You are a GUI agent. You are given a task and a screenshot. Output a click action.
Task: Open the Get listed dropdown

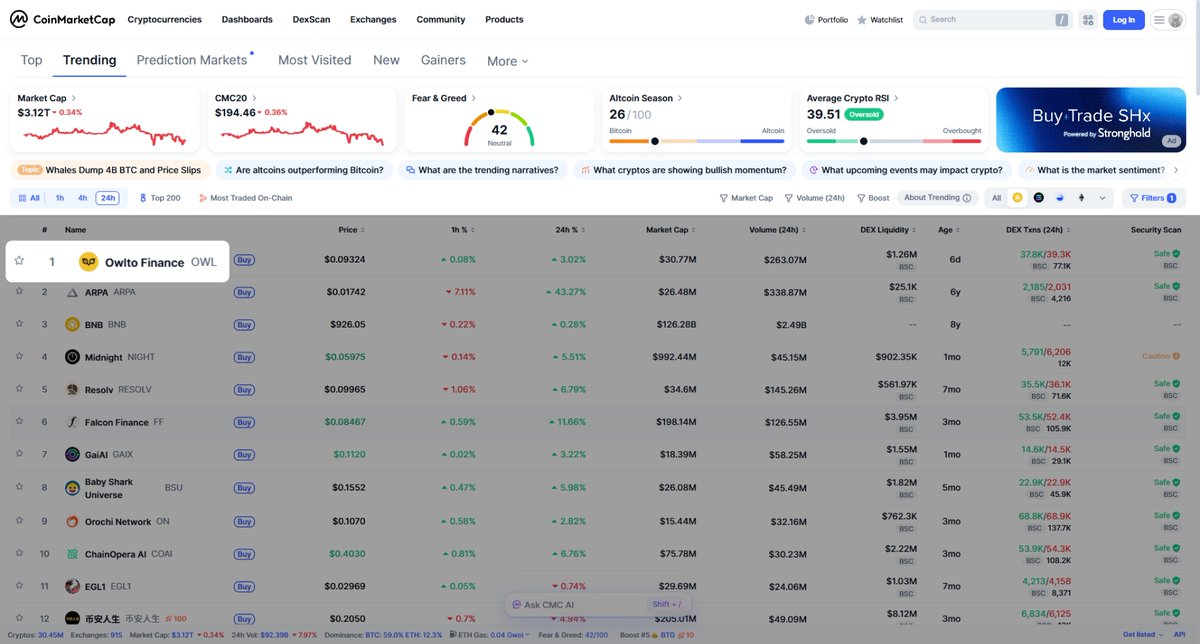1143,635
